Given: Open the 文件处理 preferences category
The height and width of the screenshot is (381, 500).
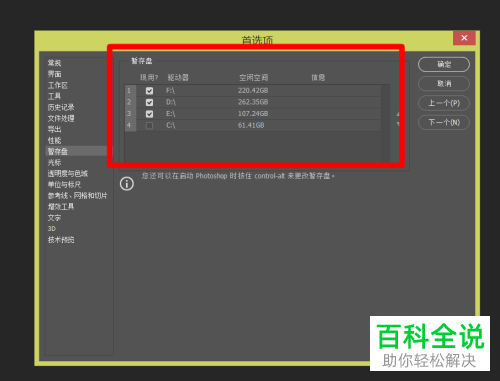Looking at the screenshot, I should pyautogui.click(x=61, y=118).
